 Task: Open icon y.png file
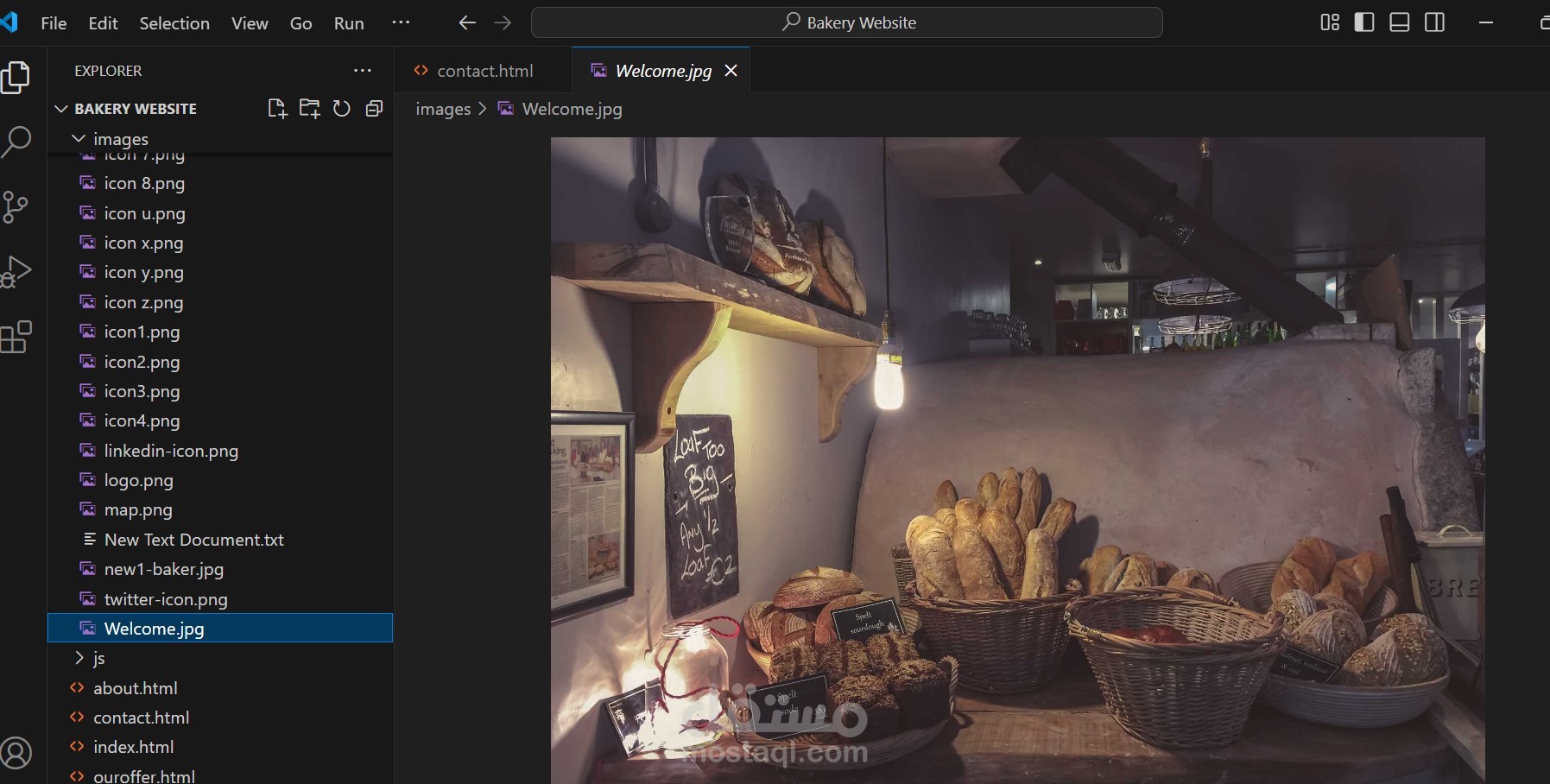click(x=220, y=272)
